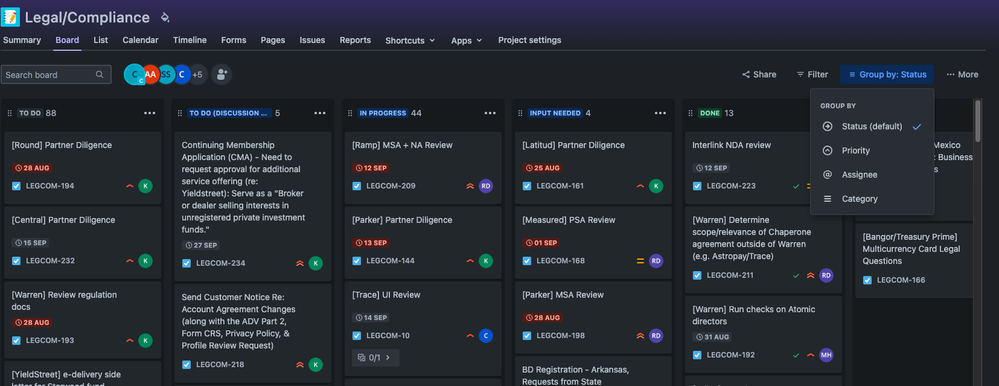This screenshot has height=386, width=999.
Task: Group the board by Category
Action: [x=872, y=199]
